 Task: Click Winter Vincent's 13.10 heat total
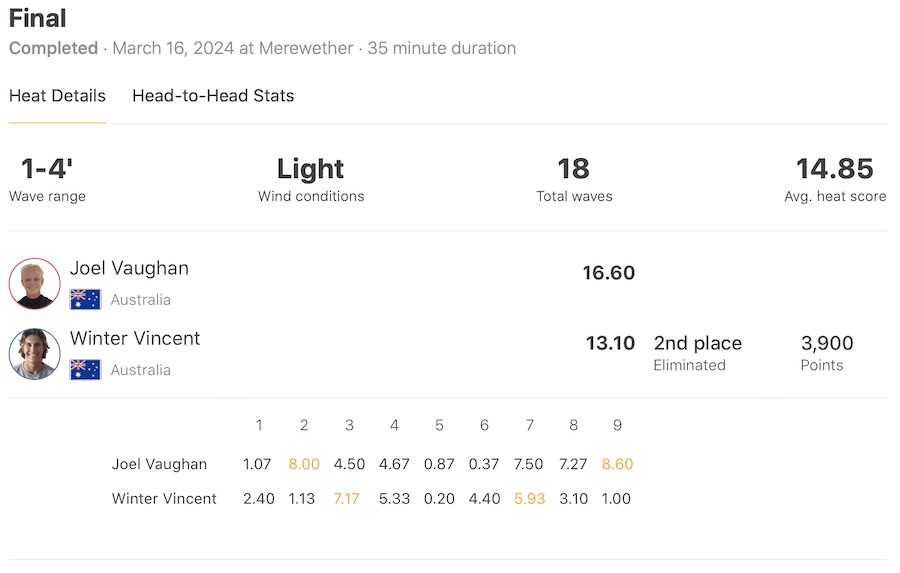(x=610, y=344)
